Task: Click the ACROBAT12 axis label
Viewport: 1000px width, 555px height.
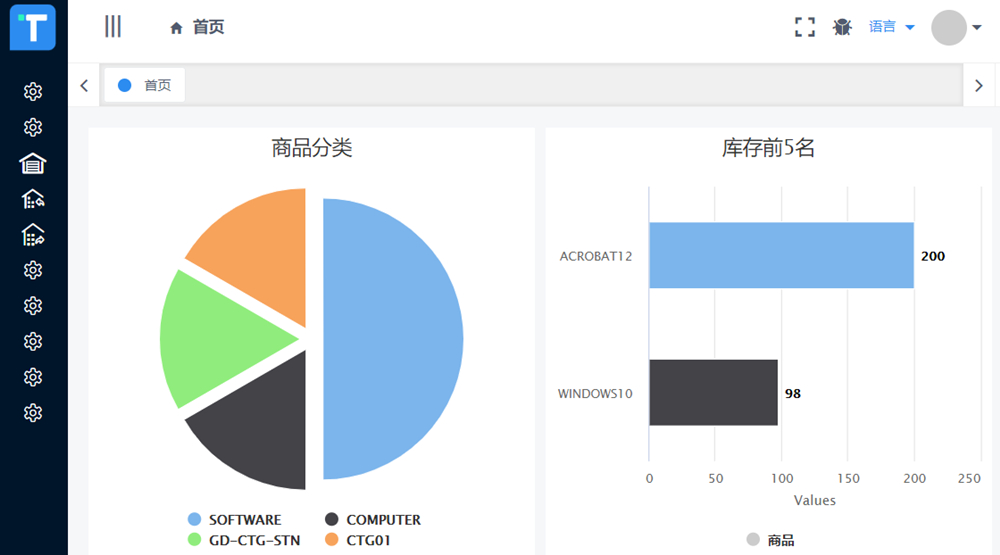Action: [596, 256]
